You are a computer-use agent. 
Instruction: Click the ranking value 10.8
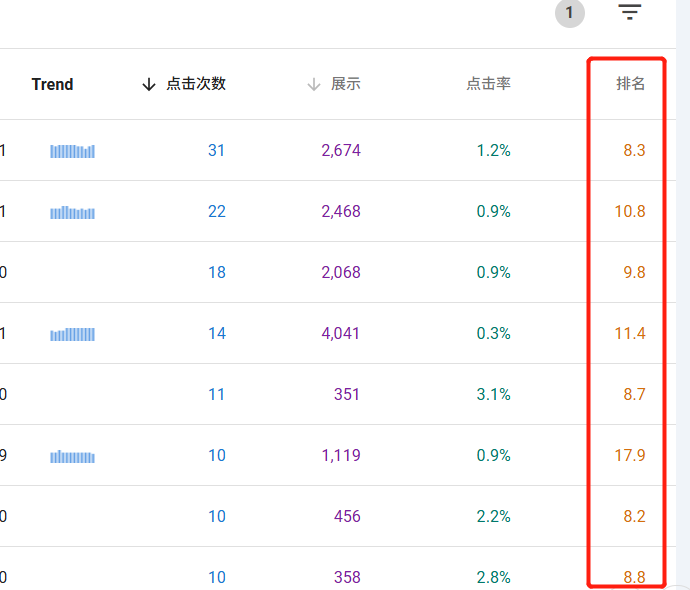click(x=630, y=212)
